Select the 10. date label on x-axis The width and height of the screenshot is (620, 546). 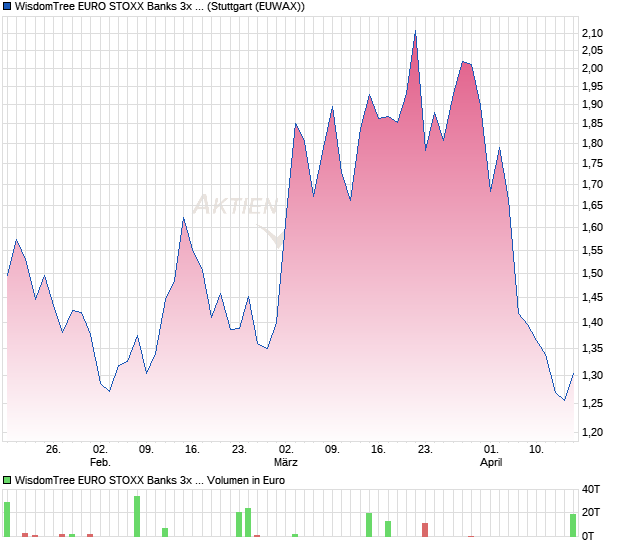click(537, 450)
